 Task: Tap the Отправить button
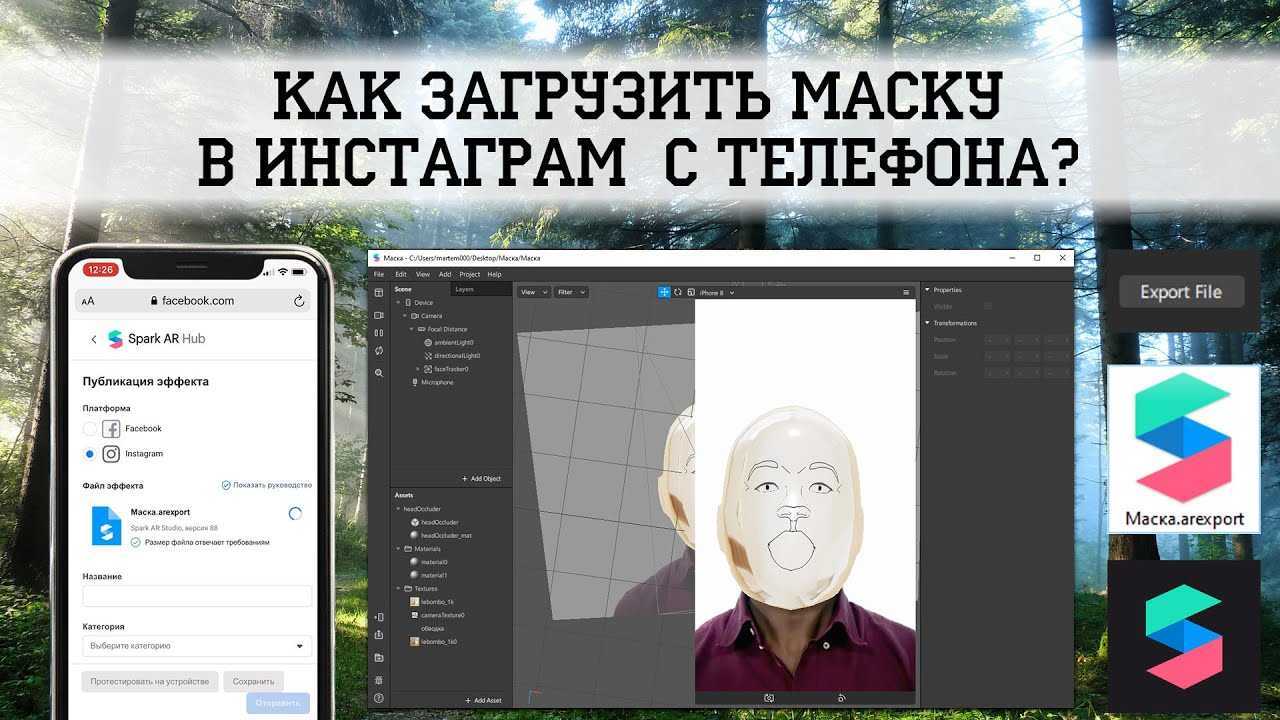pos(278,703)
